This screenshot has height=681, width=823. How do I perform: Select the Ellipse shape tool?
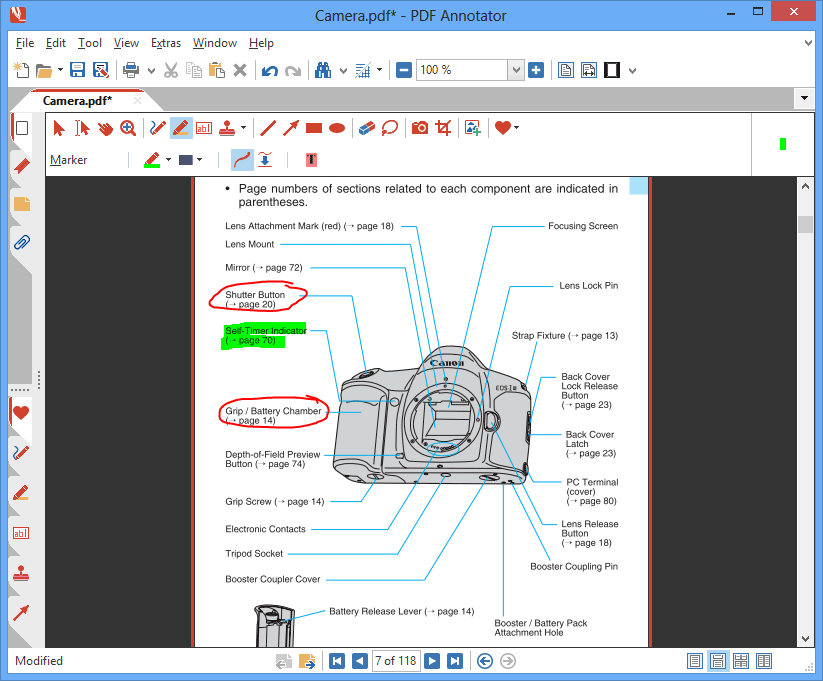pos(337,128)
